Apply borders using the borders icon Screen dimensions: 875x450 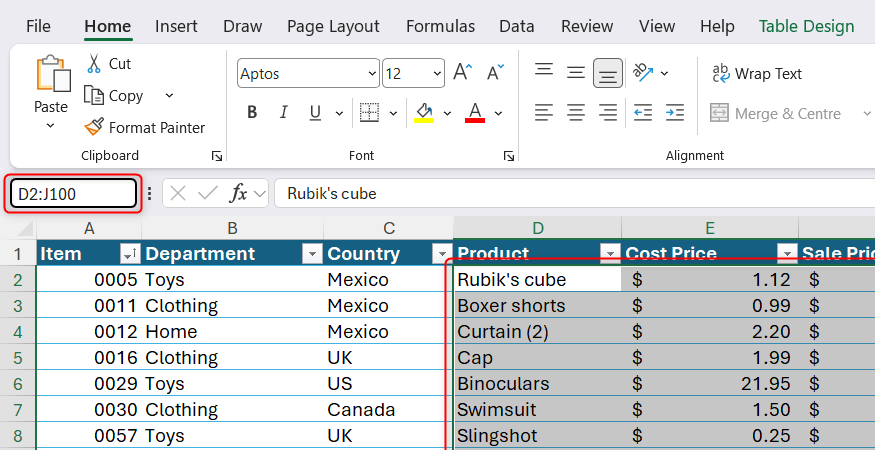click(x=369, y=113)
